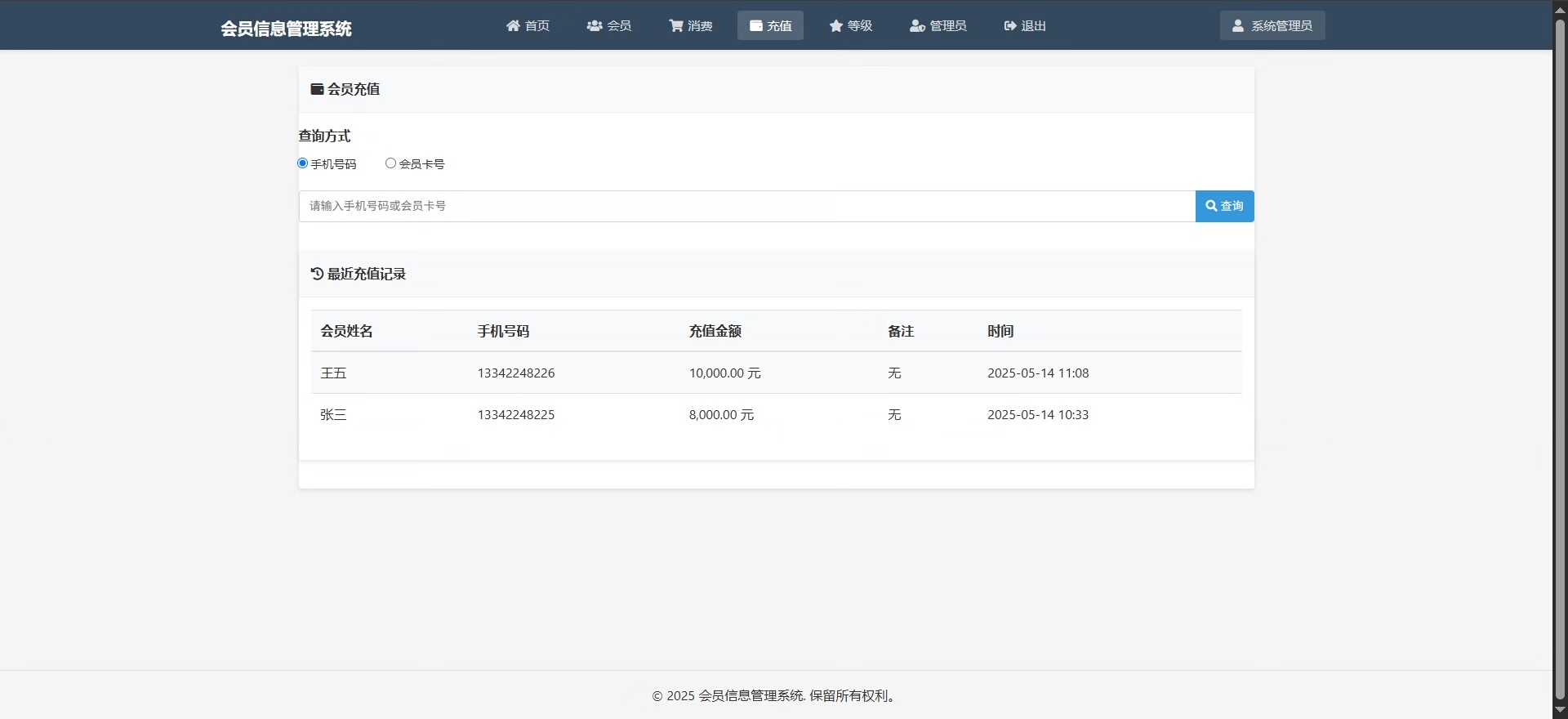The width and height of the screenshot is (1568, 719).
Task: Select the 手机号码 radio option
Action: (x=303, y=163)
